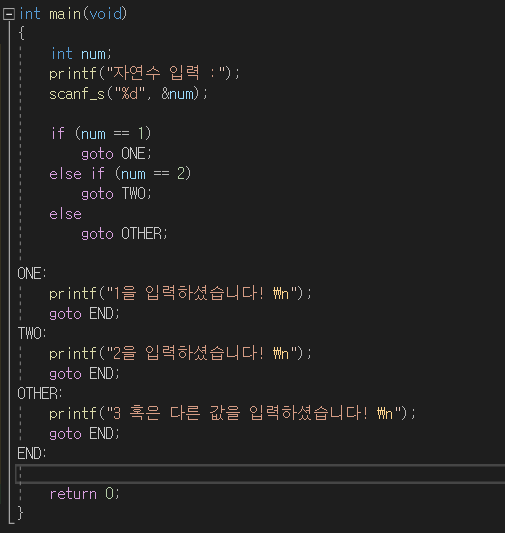
Task: Click the 'OTHER:' label
Action: click(40, 393)
